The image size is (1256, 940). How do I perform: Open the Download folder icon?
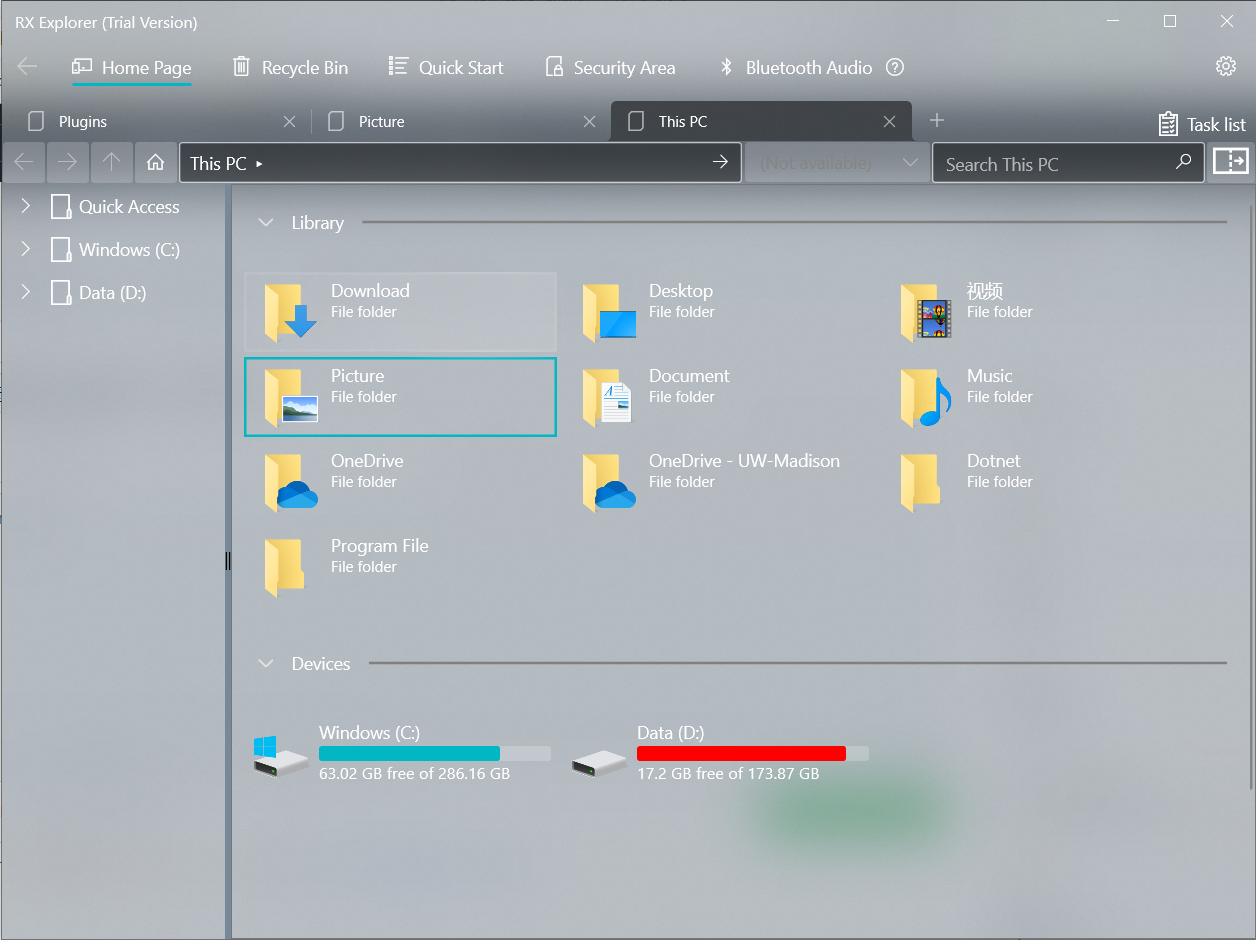pyautogui.click(x=290, y=311)
